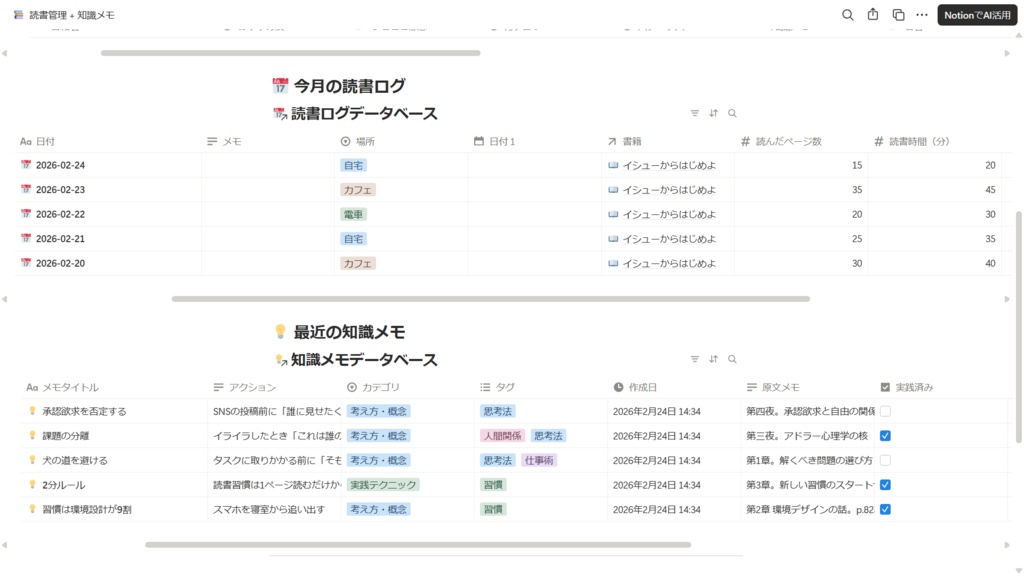The width and height of the screenshot is (1024, 576).
Task: Click the duplicate page icon near the top right
Action: click(x=896, y=14)
